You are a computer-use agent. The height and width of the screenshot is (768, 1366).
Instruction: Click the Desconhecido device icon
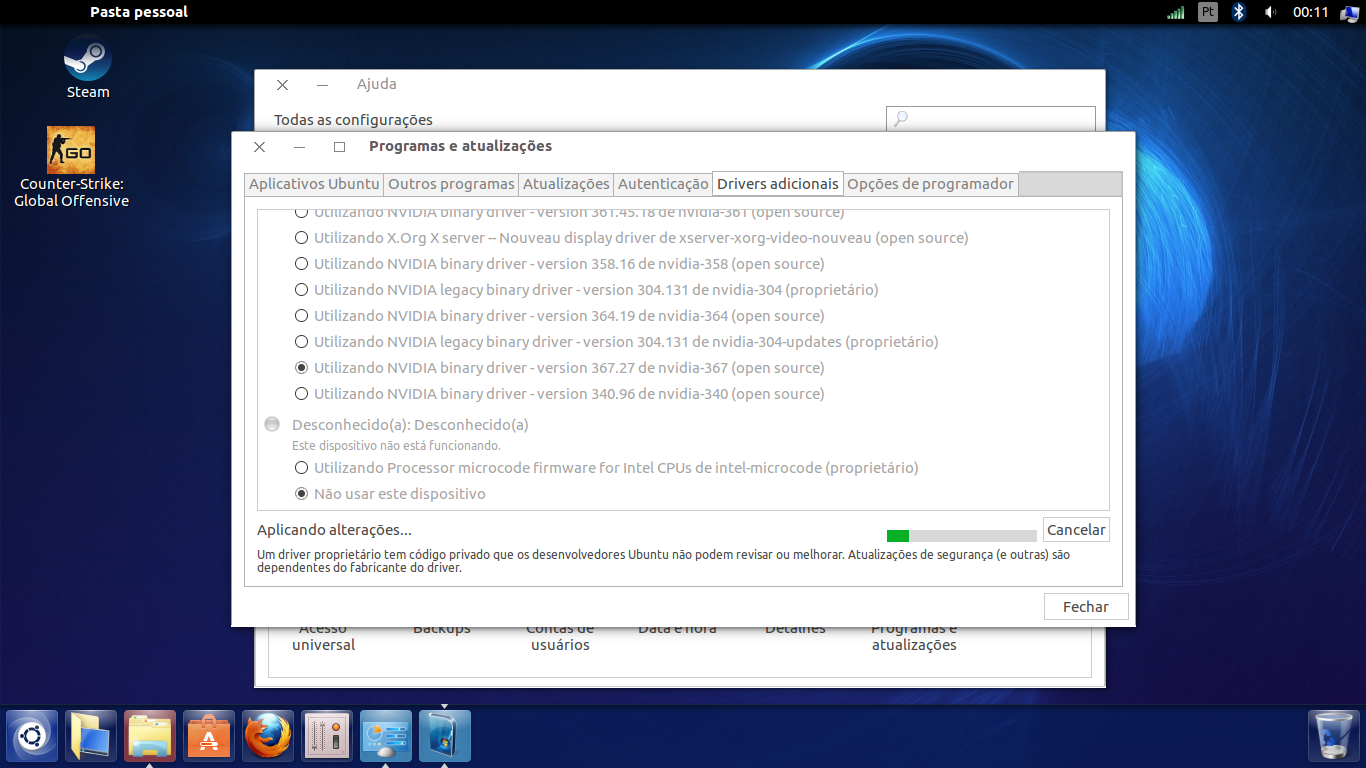(x=272, y=425)
